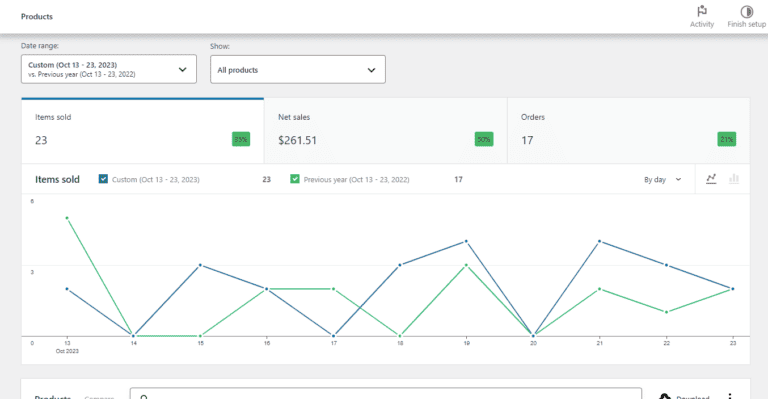The height and width of the screenshot is (399, 768).
Task: Click the green data point for Oct 13
Action: tap(67, 218)
